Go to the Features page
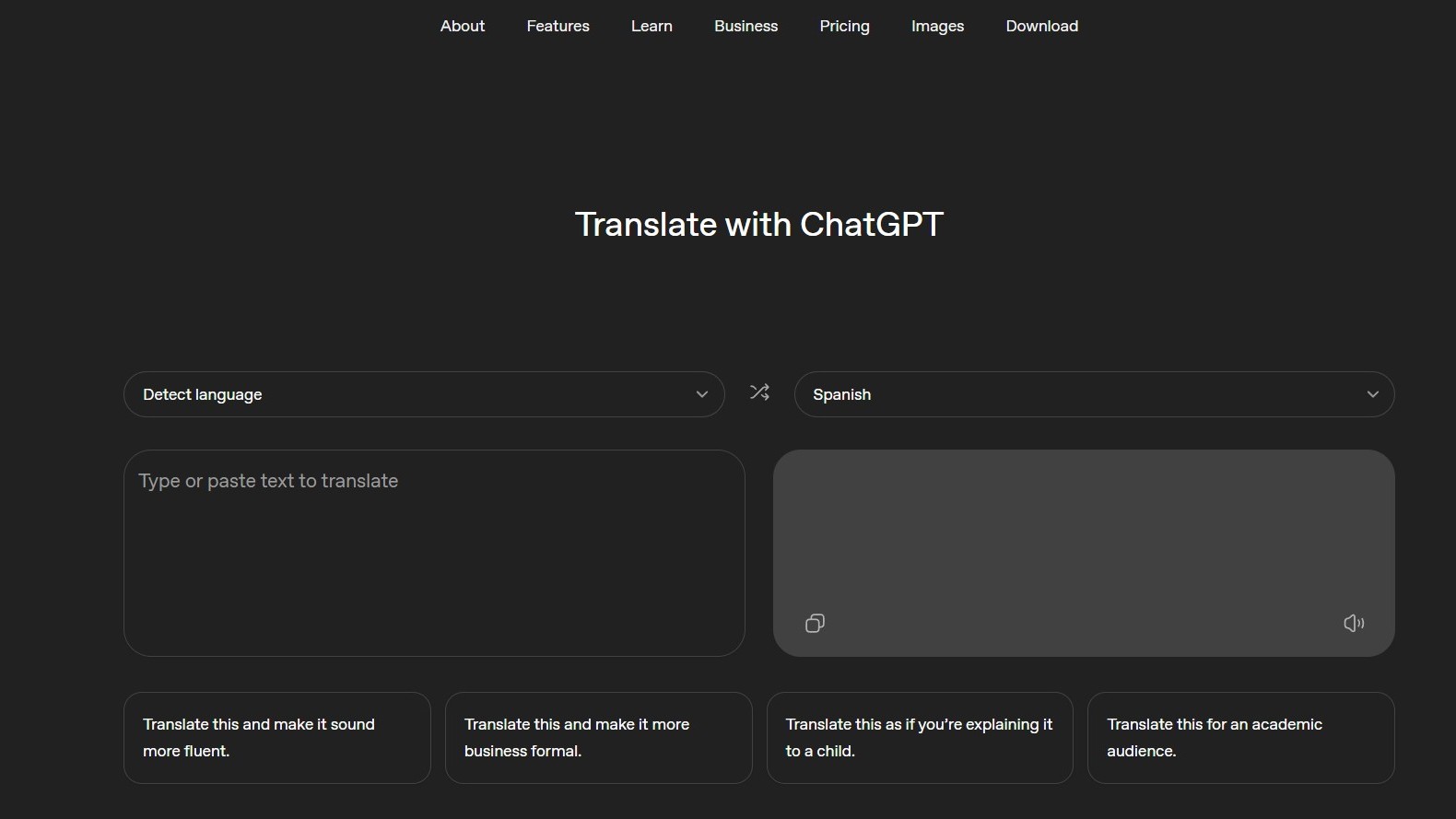 click(x=558, y=26)
